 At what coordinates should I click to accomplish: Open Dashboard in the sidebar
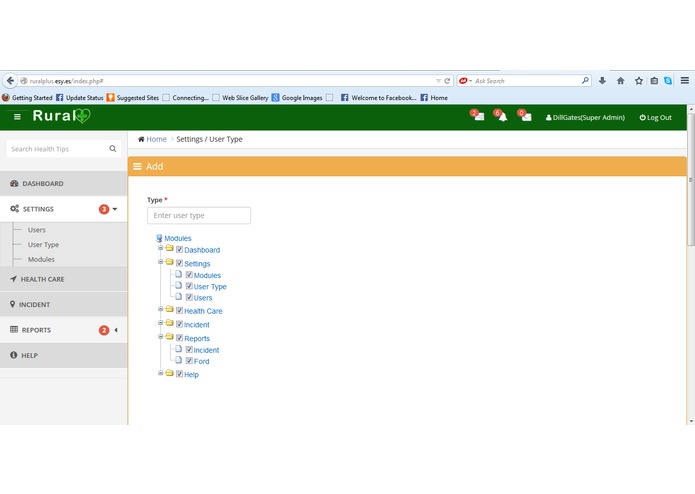point(63,183)
